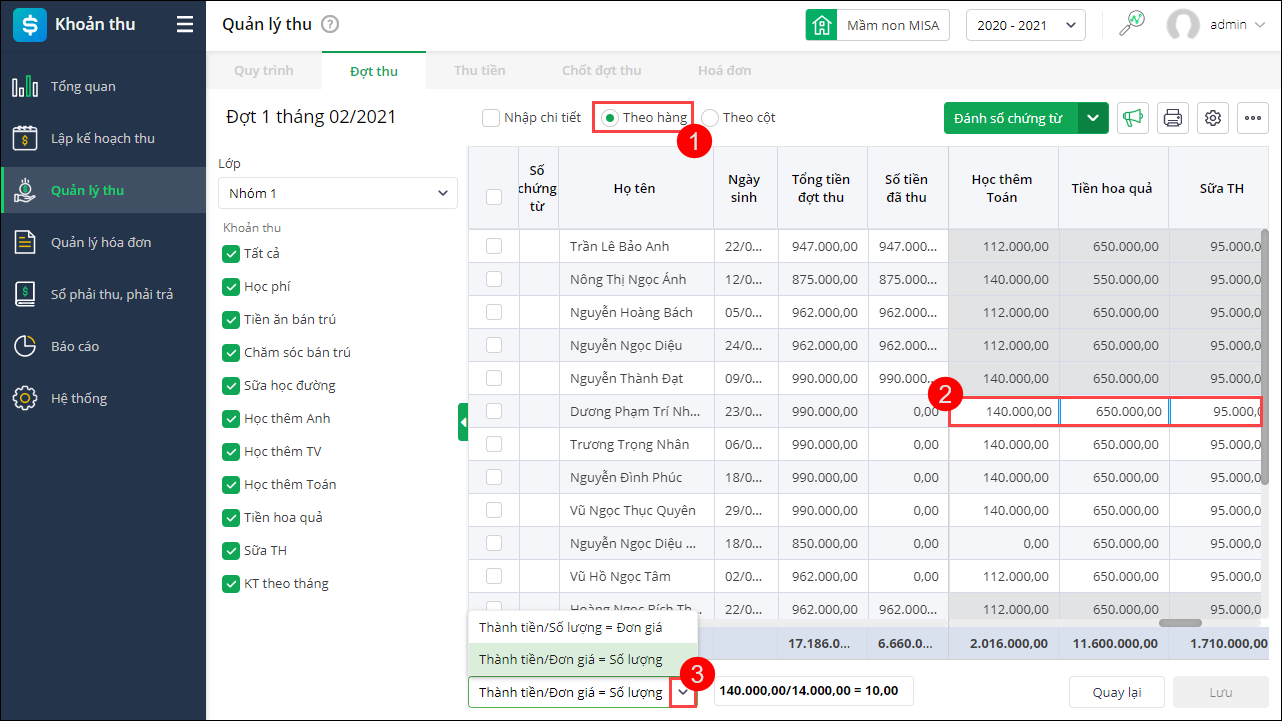Screen dimensions: 1282x721
Task: Click the Đánh số chứng từ button
Action: click(x=1009, y=118)
